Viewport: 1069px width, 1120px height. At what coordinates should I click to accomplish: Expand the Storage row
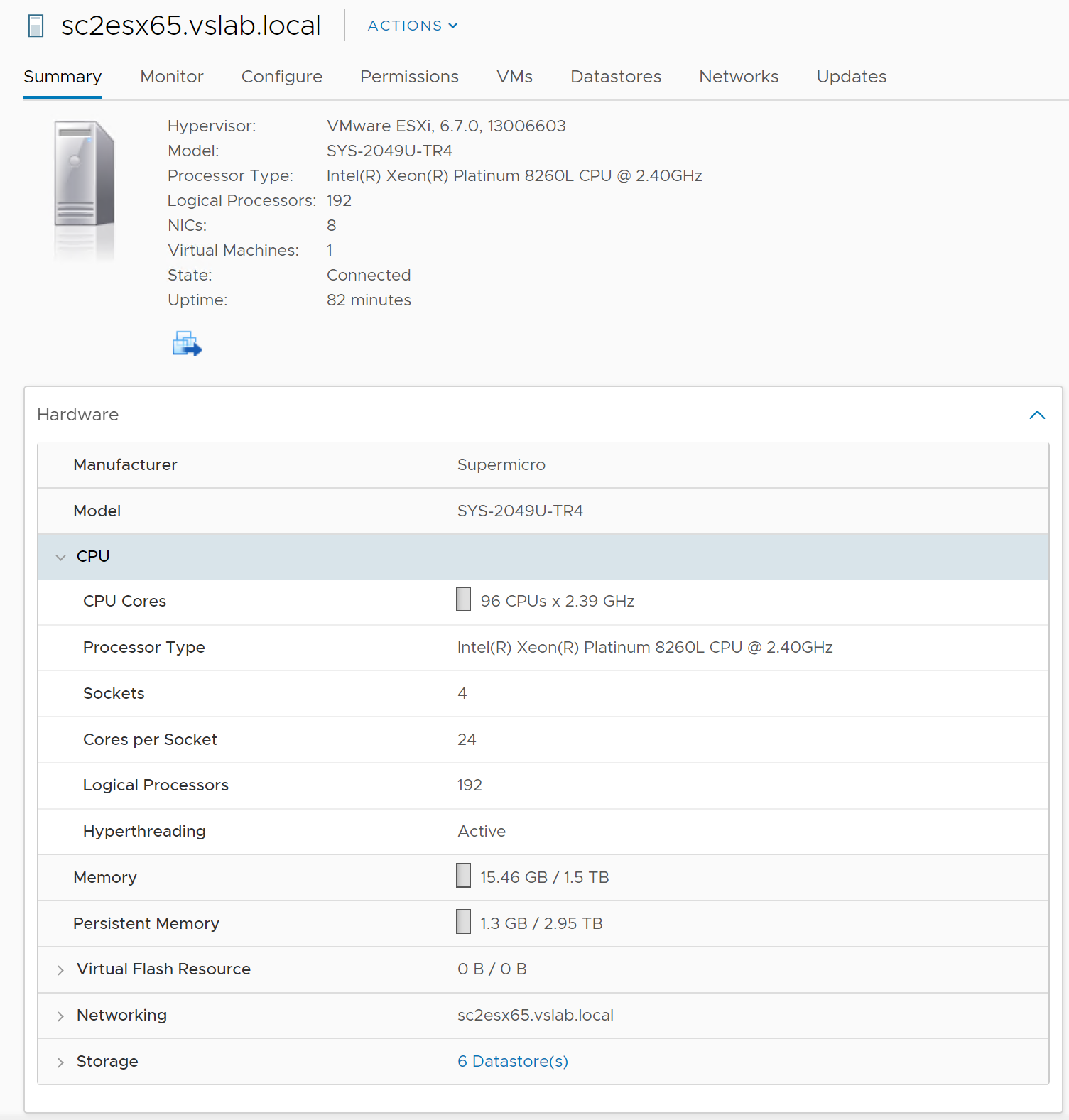[61, 1062]
